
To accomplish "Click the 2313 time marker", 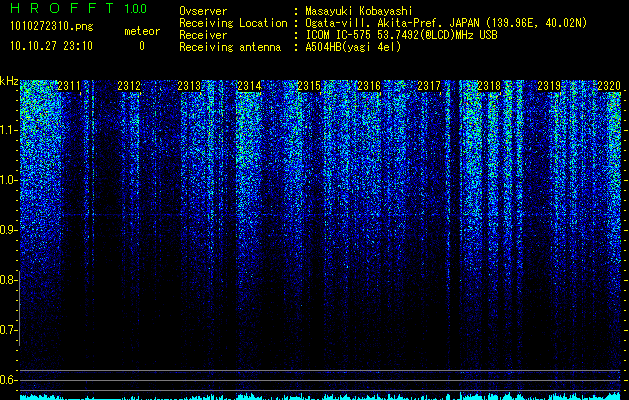I will (x=189, y=86).
